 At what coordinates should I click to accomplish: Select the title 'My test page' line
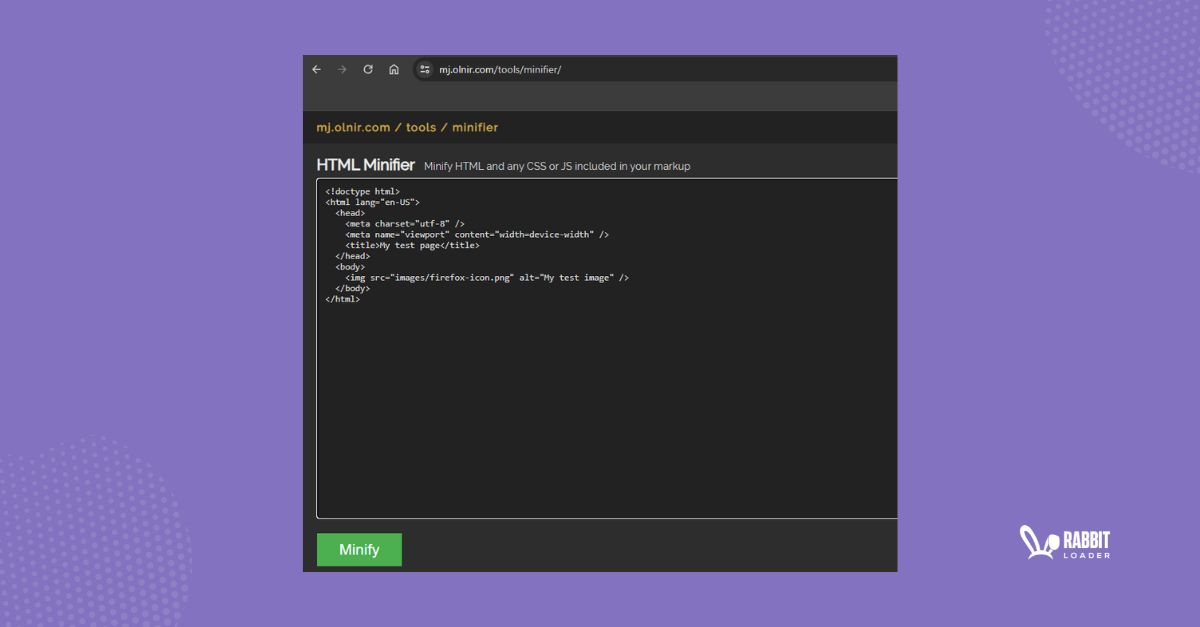[x=412, y=245]
